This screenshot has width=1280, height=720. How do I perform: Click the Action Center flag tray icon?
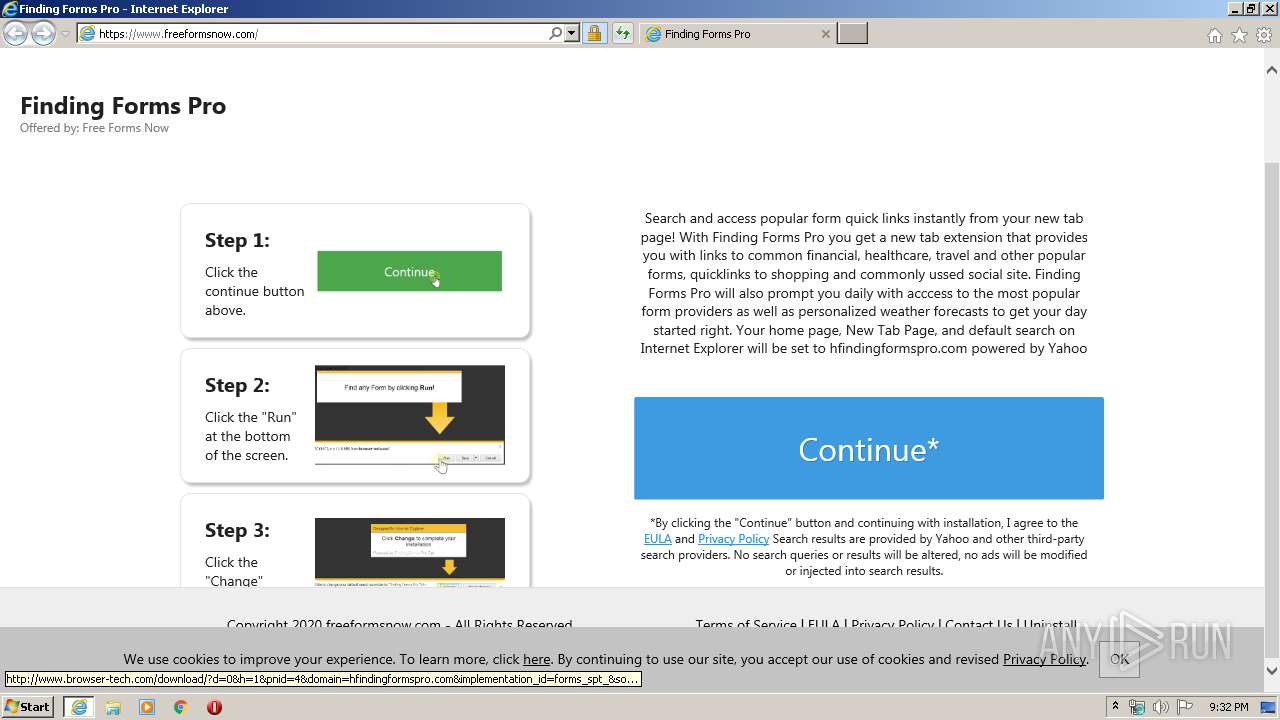coord(1183,707)
